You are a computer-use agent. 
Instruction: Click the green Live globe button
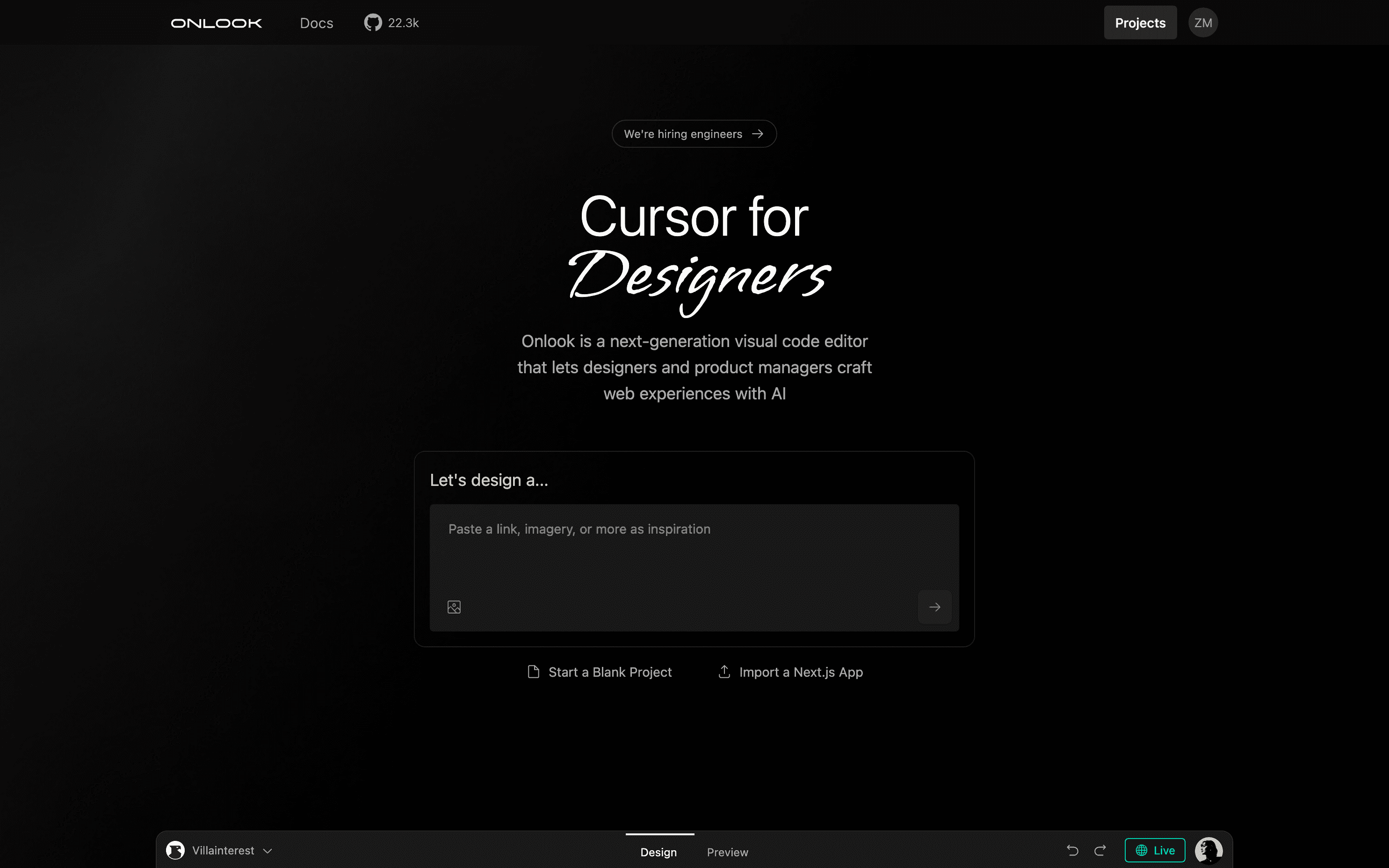pos(1155,850)
